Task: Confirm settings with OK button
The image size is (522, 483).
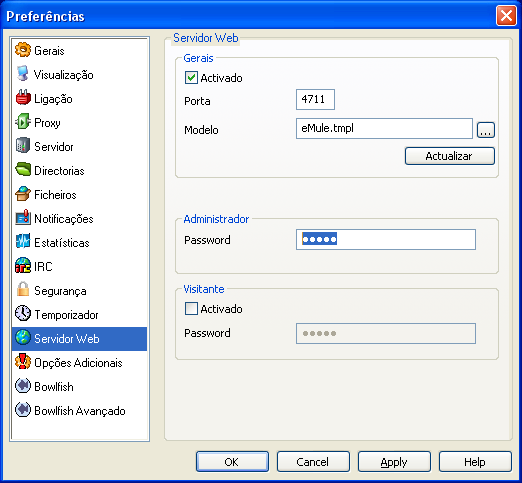Action: [x=232, y=462]
